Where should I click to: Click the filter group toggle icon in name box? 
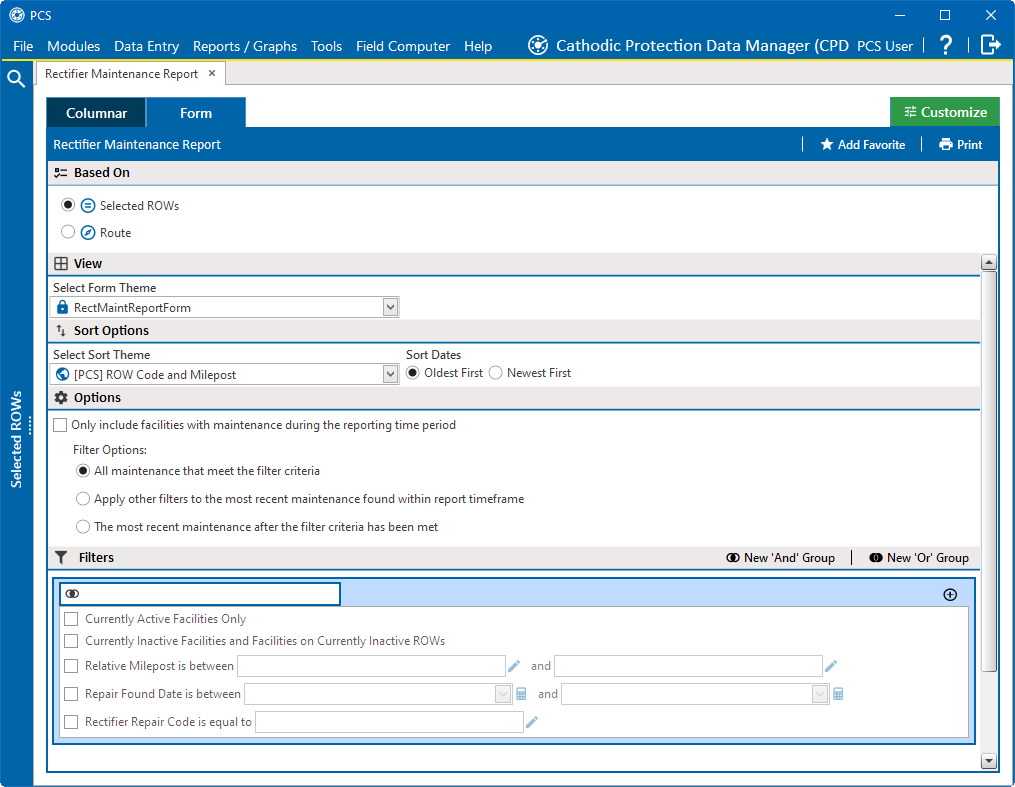point(72,593)
